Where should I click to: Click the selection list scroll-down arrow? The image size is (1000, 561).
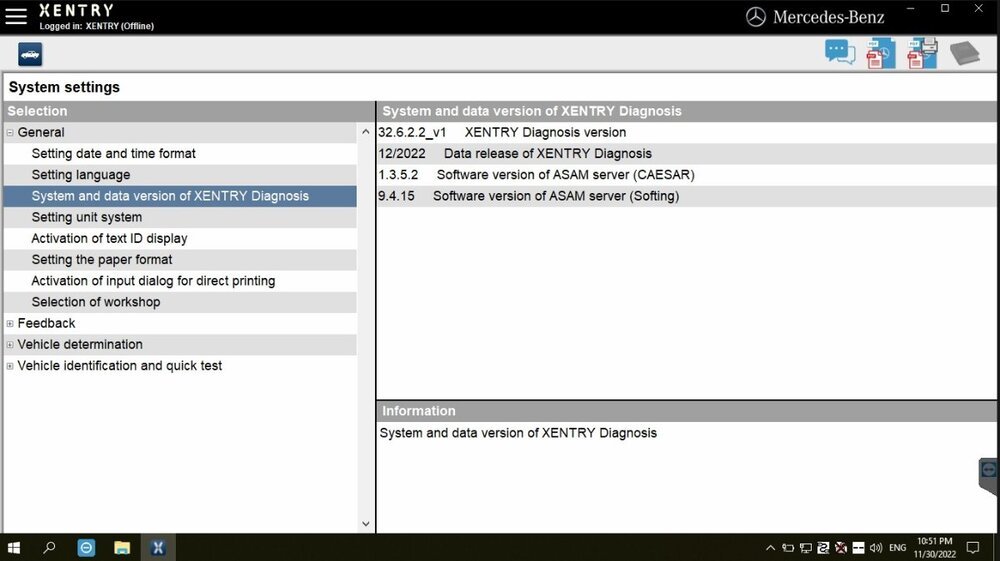[365, 523]
